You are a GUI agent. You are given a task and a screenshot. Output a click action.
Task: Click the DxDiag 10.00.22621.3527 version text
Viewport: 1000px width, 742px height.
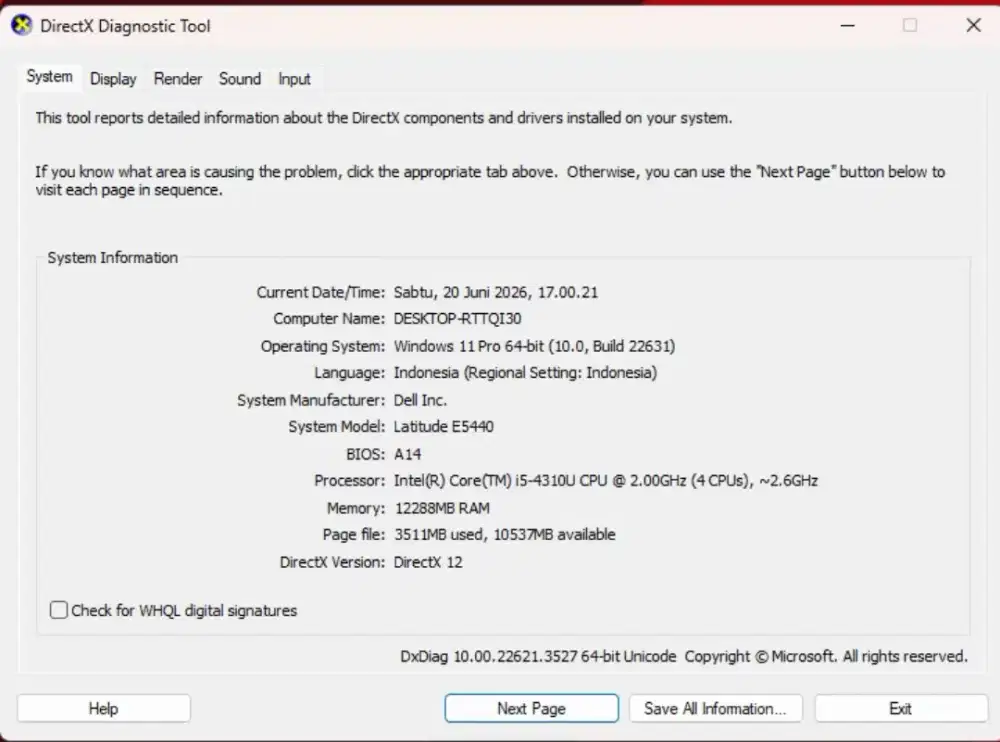538,656
